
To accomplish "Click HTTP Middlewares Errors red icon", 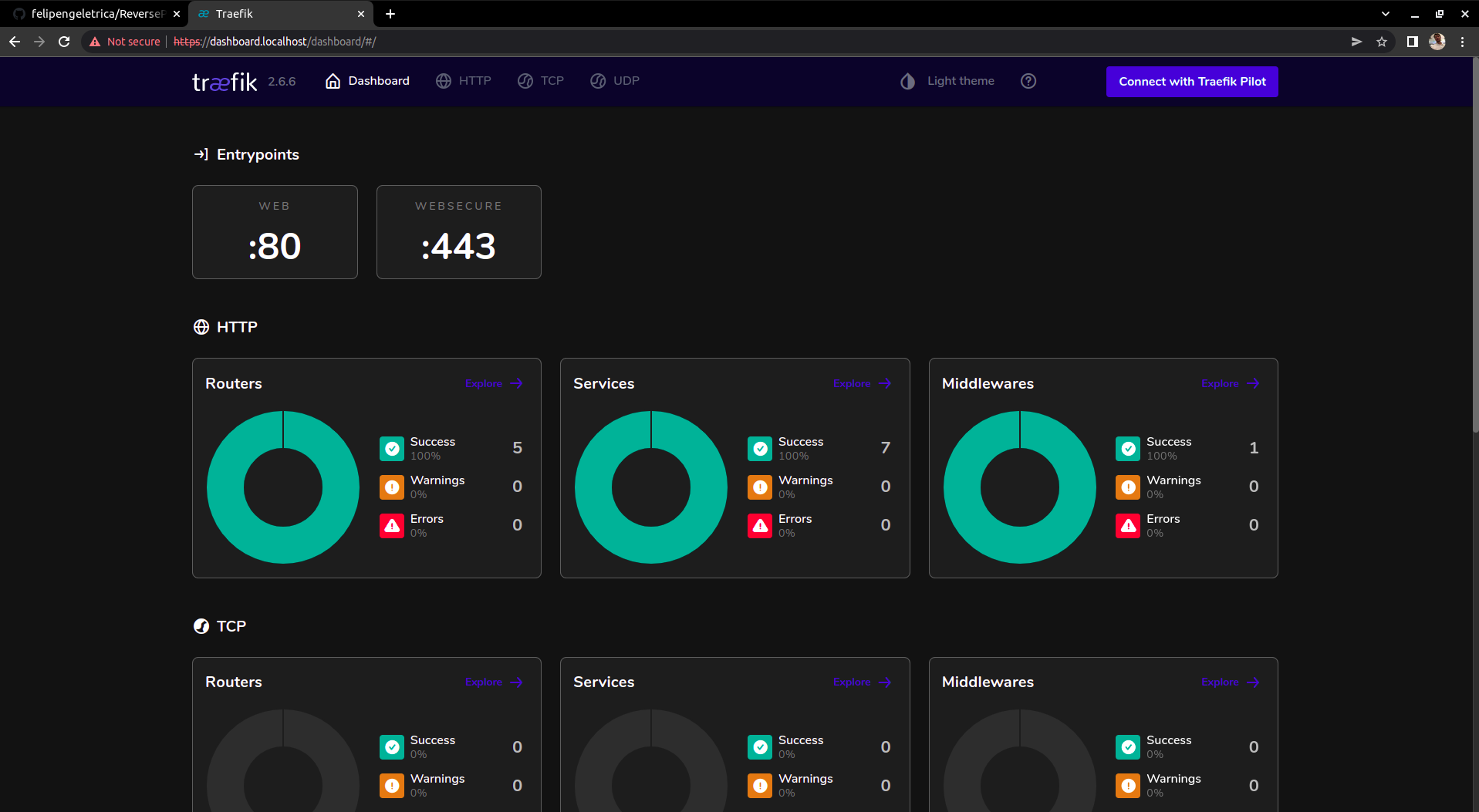I will [x=1128, y=525].
